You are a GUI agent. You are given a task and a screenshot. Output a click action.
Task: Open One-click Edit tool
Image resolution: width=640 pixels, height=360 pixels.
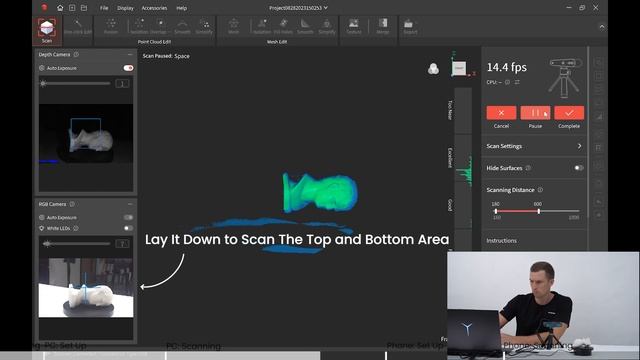pos(78,27)
